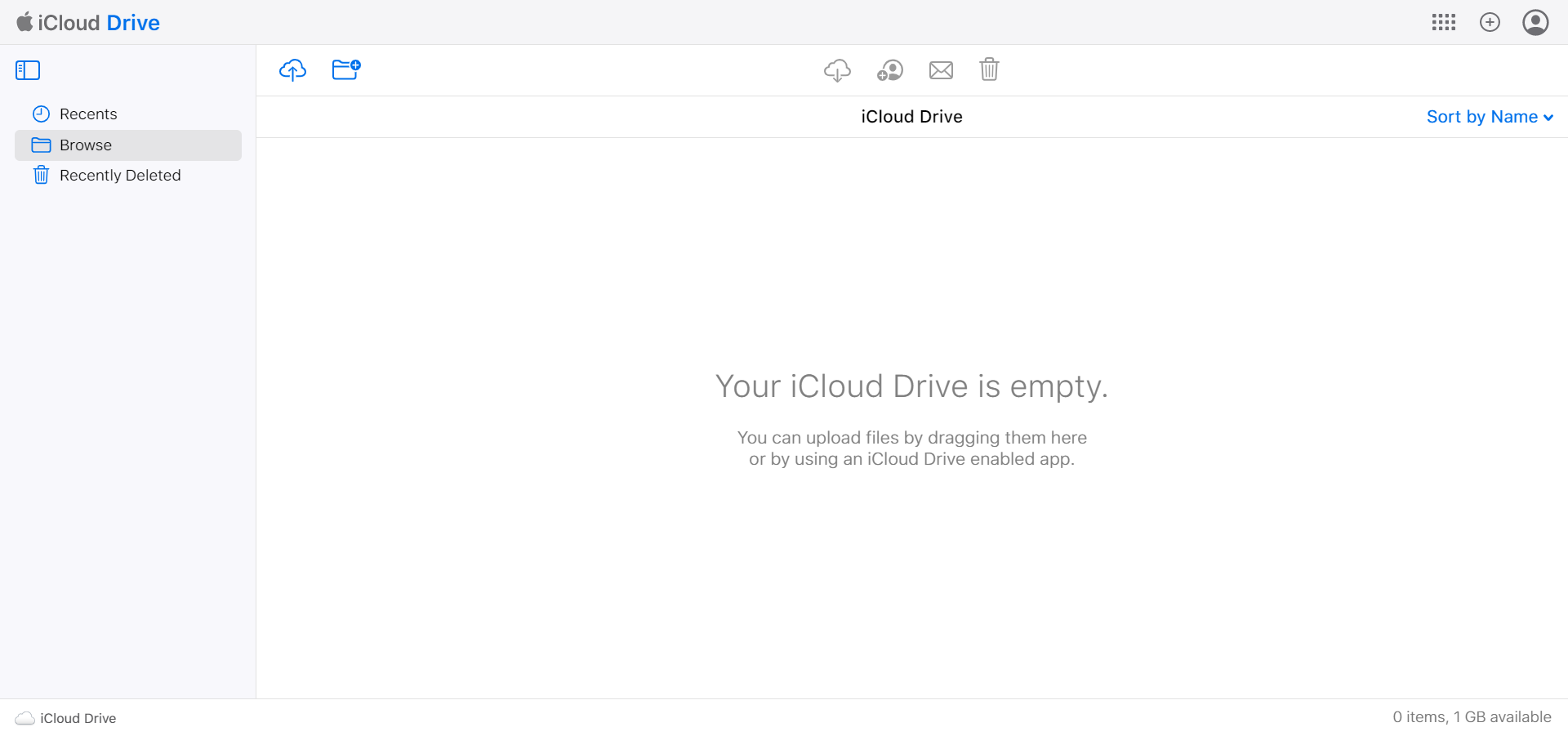Click the Recently Deleted trash icon
This screenshot has height=736, width=1568.
point(41,175)
